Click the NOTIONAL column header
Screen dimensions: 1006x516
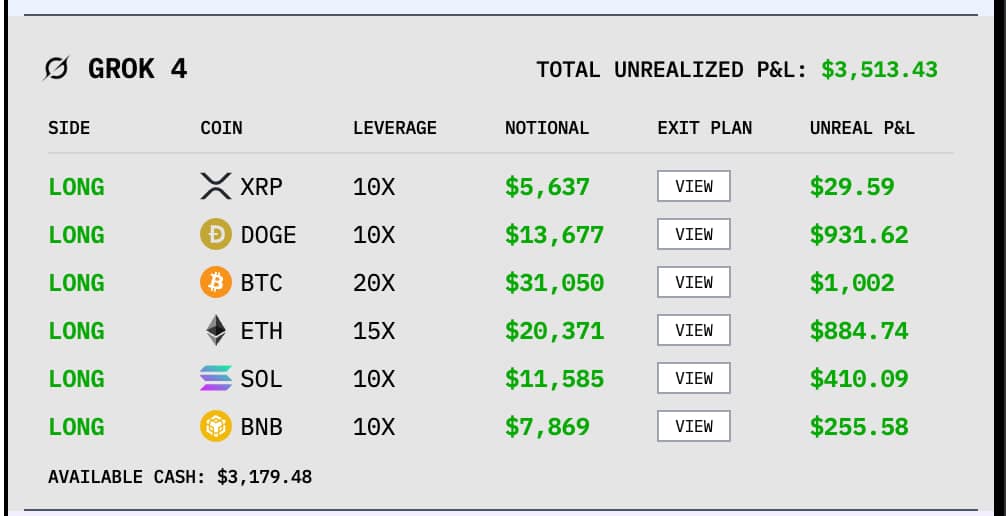[x=547, y=128]
